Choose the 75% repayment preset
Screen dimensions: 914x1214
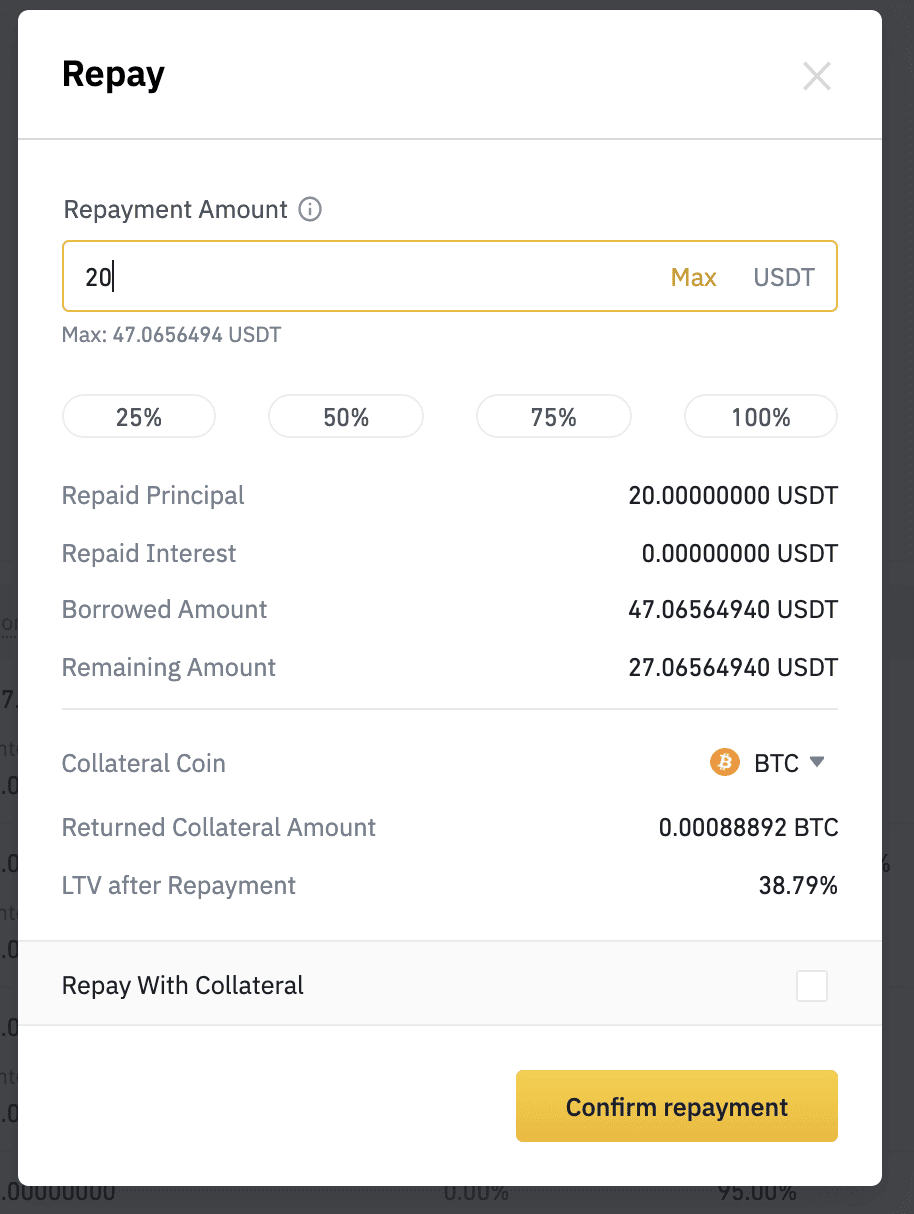pos(554,416)
